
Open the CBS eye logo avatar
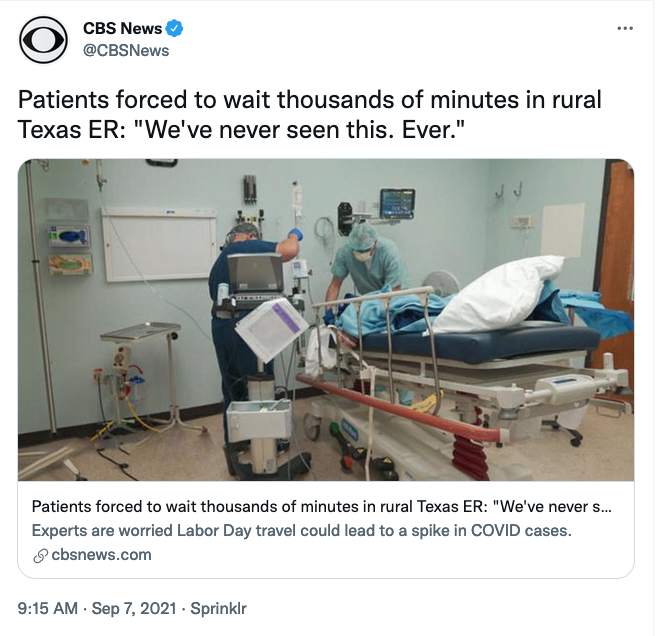click(43, 40)
